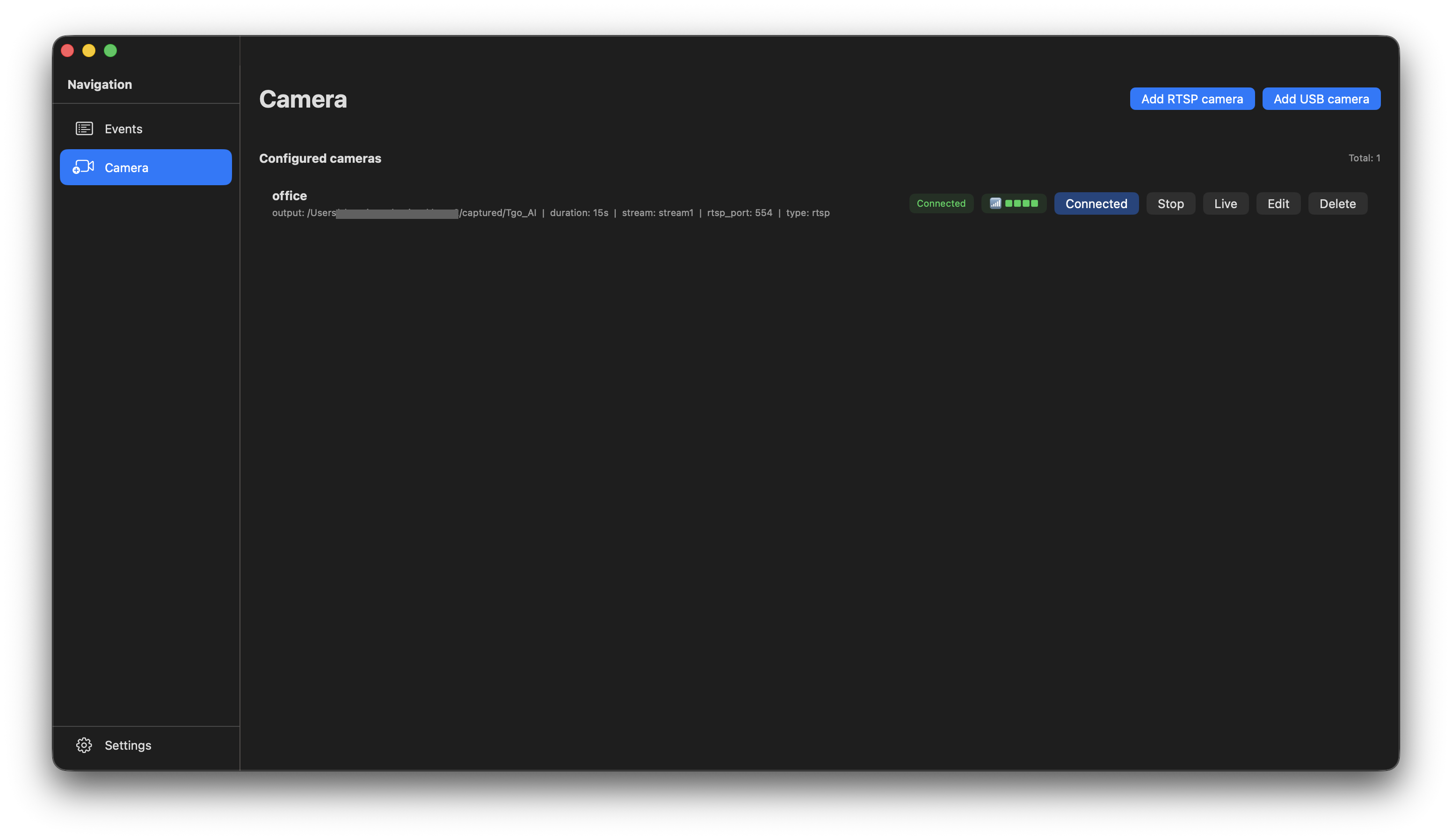This screenshot has height=840, width=1452.
Task: Edit the office camera configuration
Action: 1278,203
